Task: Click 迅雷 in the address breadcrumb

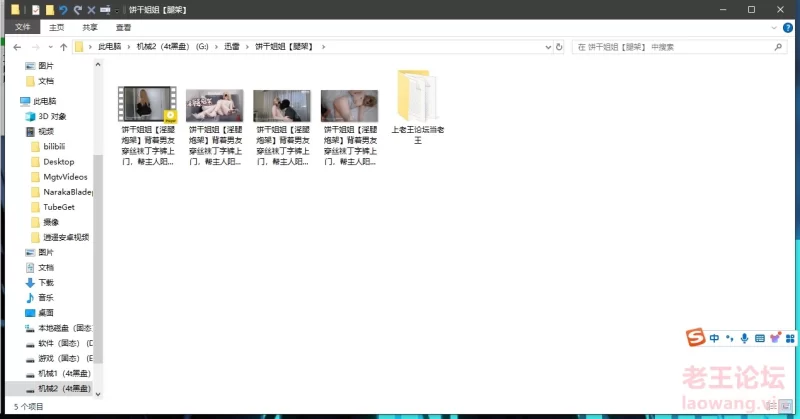Action: click(x=232, y=46)
